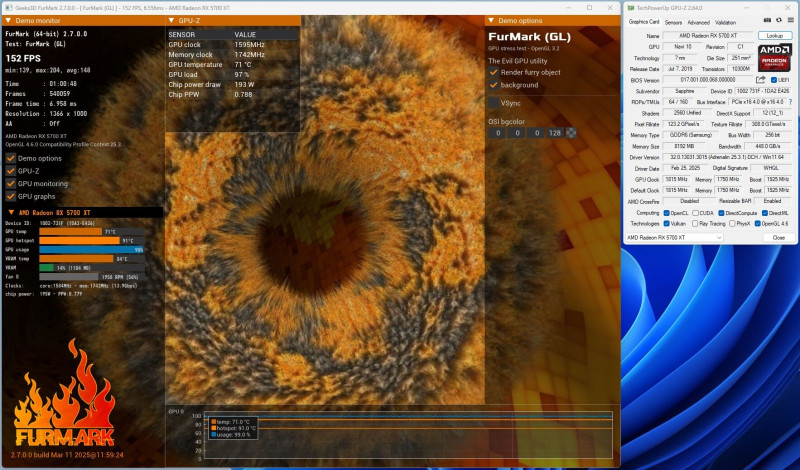The image size is (800, 470).
Task: Click OSI bgcolor red value field
Action: point(497,133)
